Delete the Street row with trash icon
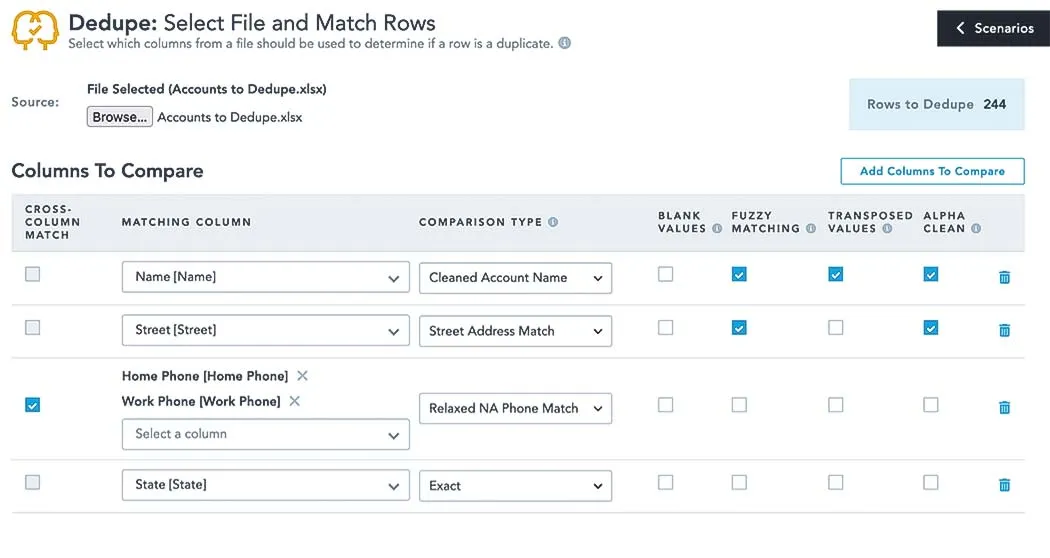This screenshot has height=558, width=1050. [1004, 330]
